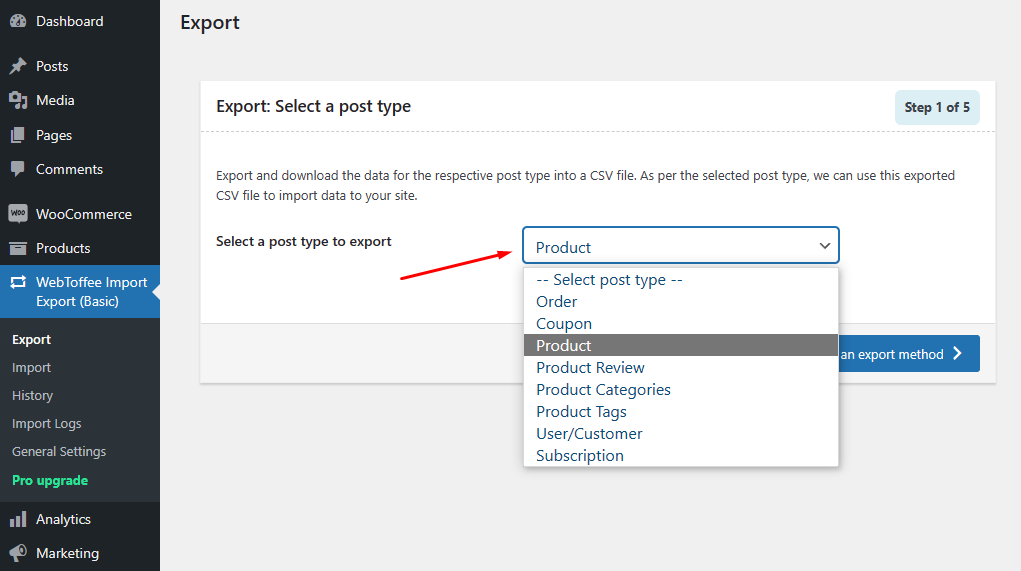
Task: Click the Analytics bar chart icon
Action: [18, 519]
